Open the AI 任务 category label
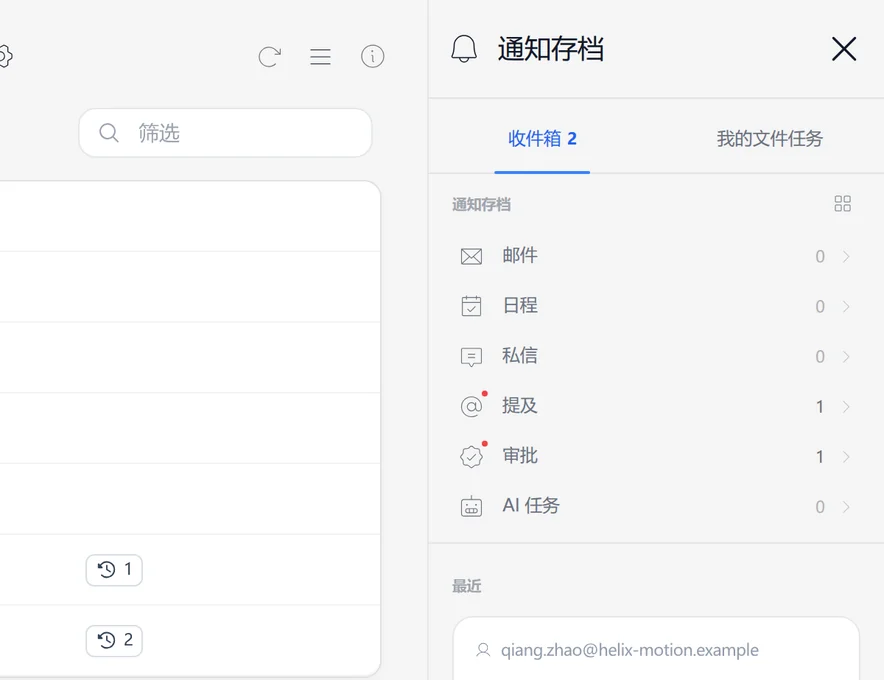The width and height of the screenshot is (884, 680). 531,506
